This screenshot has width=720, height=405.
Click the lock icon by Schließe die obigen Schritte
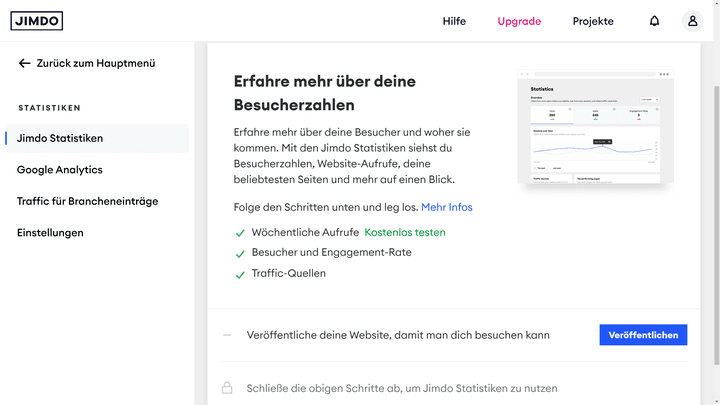(x=227, y=388)
